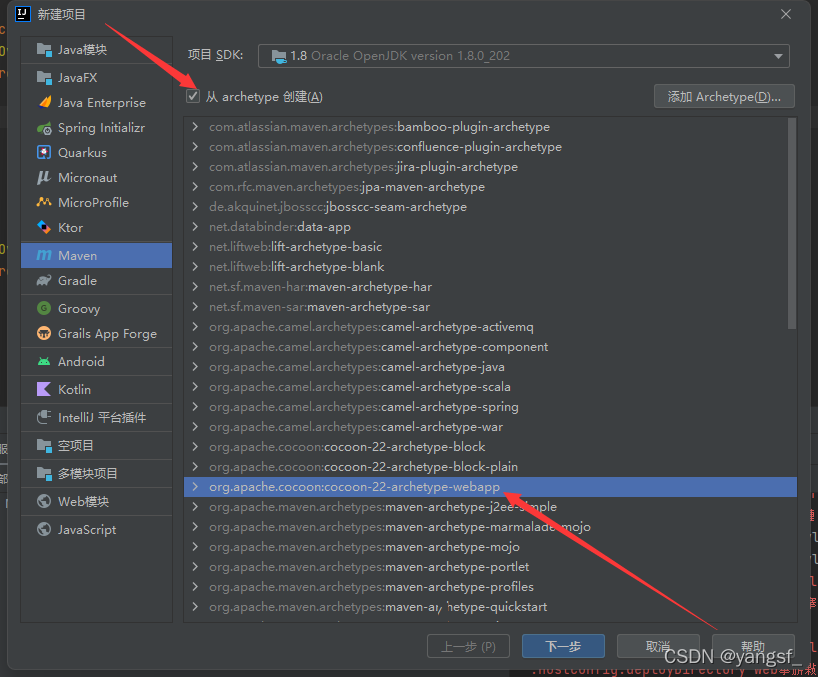Expand camel-archetype-activemq entry
This screenshot has height=677, width=818.
[195, 327]
